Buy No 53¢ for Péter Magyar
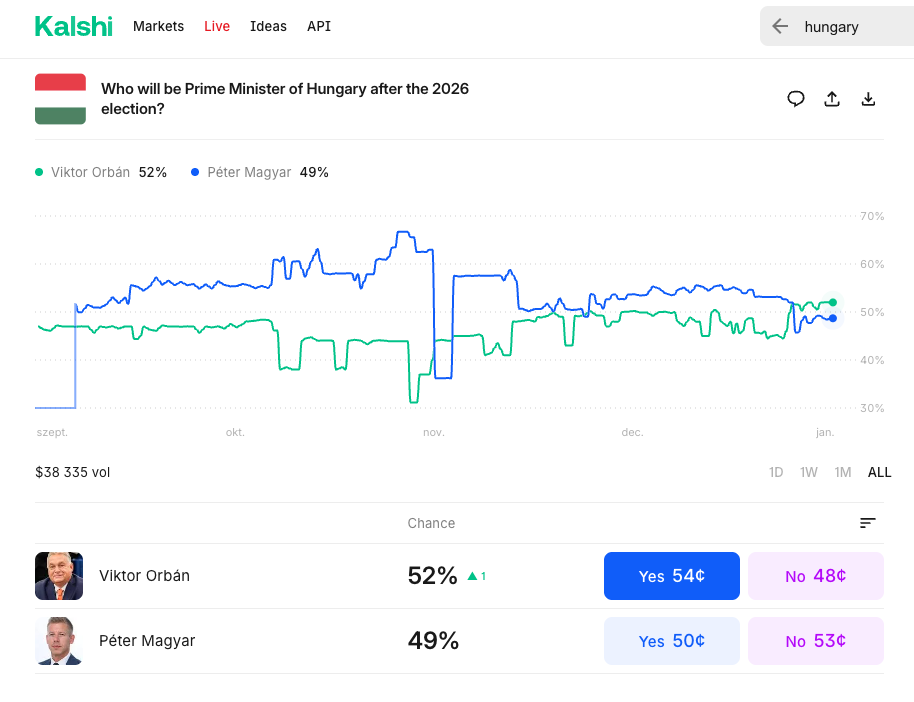Screen dimensions: 914x702 click(x=815, y=641)
